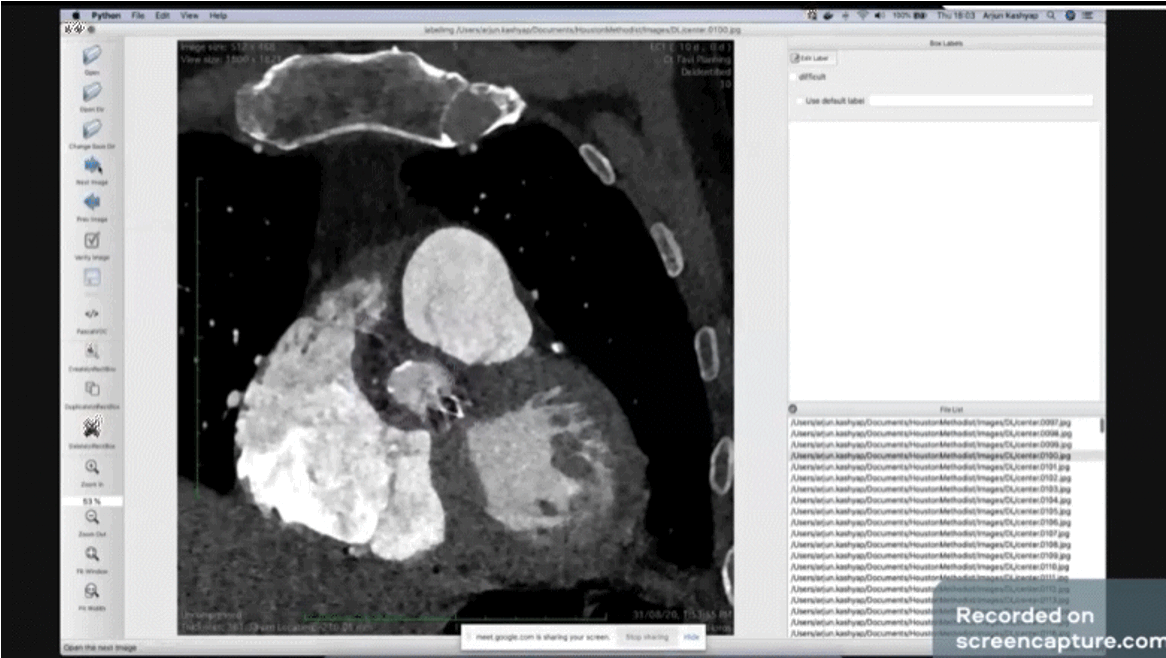
Task: Click the Duplicate RectBox icon
Action: click(92, 389)
